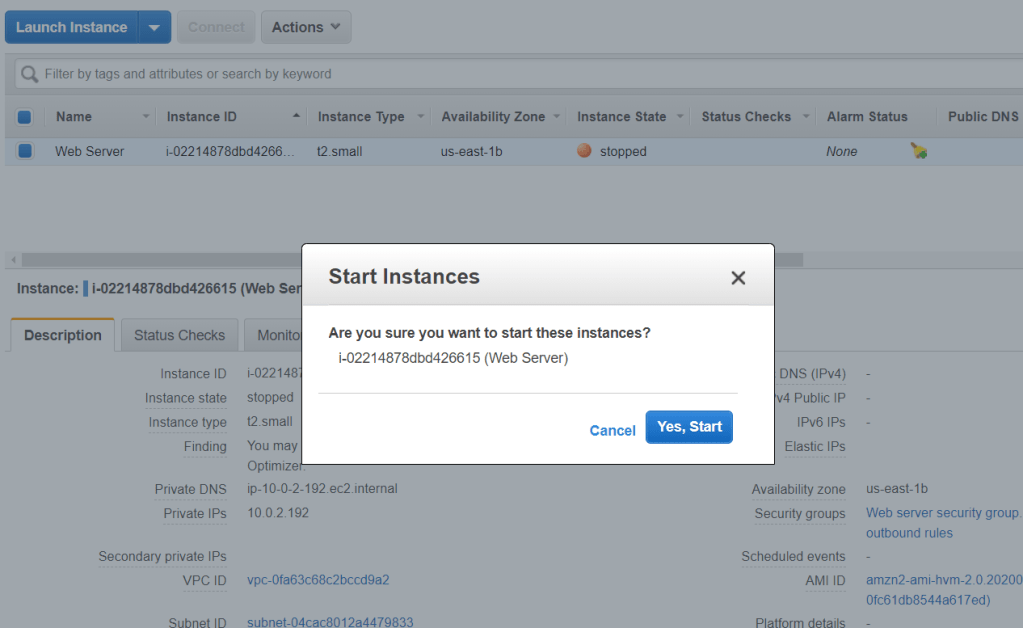1023x628 pixels.
Task: Confirm with Yes, Start button
Action: pos(689,427)
